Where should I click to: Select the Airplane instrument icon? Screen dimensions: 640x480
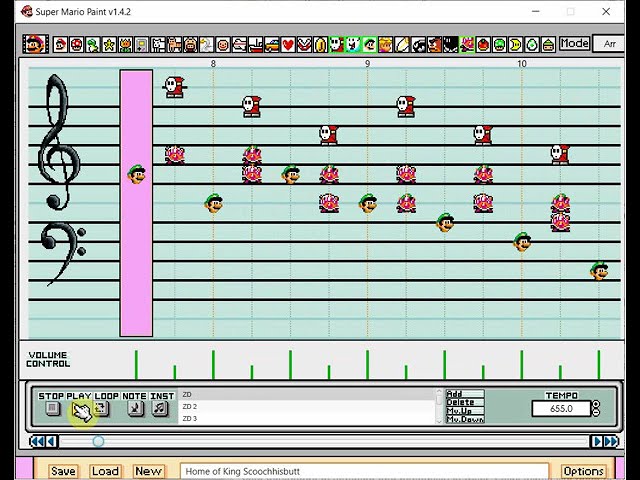[x=240, y=44]
